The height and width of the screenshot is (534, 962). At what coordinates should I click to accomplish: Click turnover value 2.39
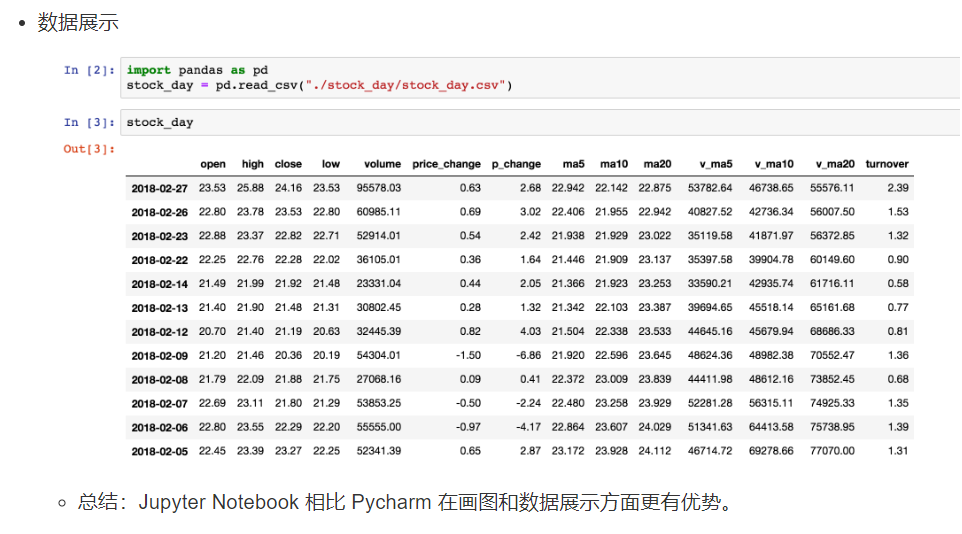pyautogui.click(x=898, y=188)
